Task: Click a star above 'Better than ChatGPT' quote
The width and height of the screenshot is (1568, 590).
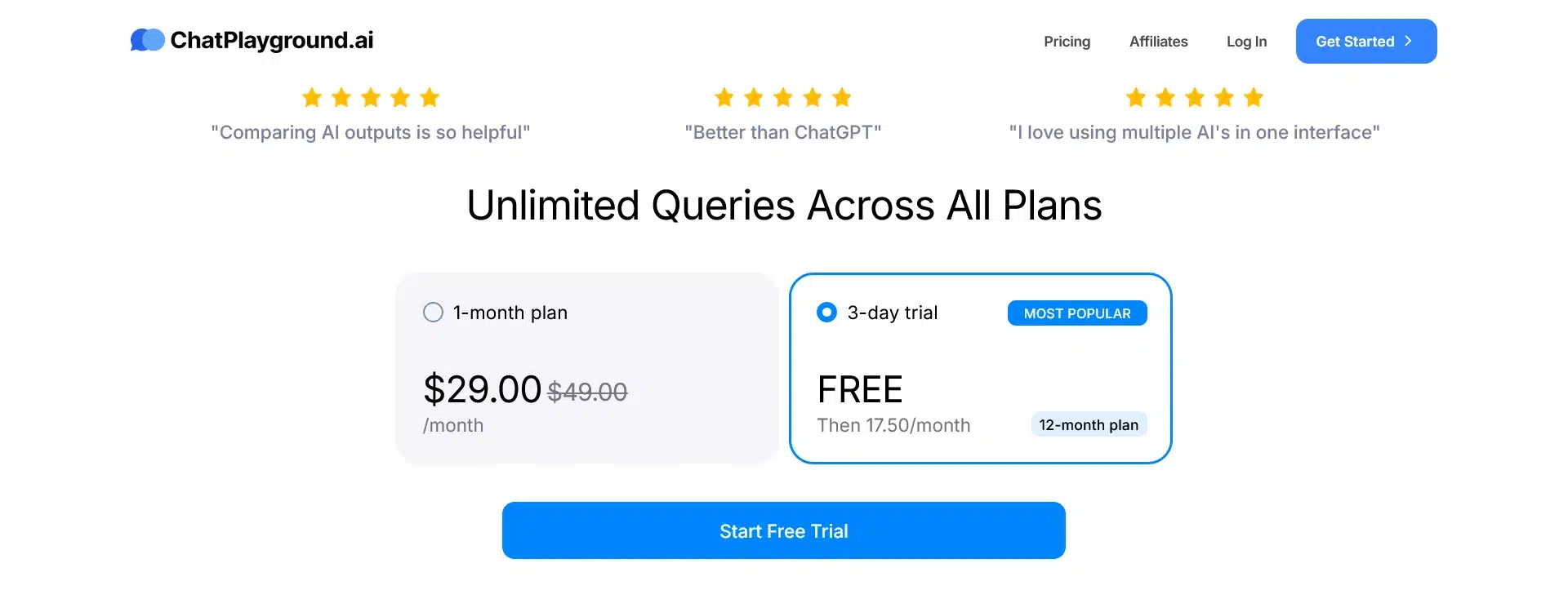Action: coord(782,97)
